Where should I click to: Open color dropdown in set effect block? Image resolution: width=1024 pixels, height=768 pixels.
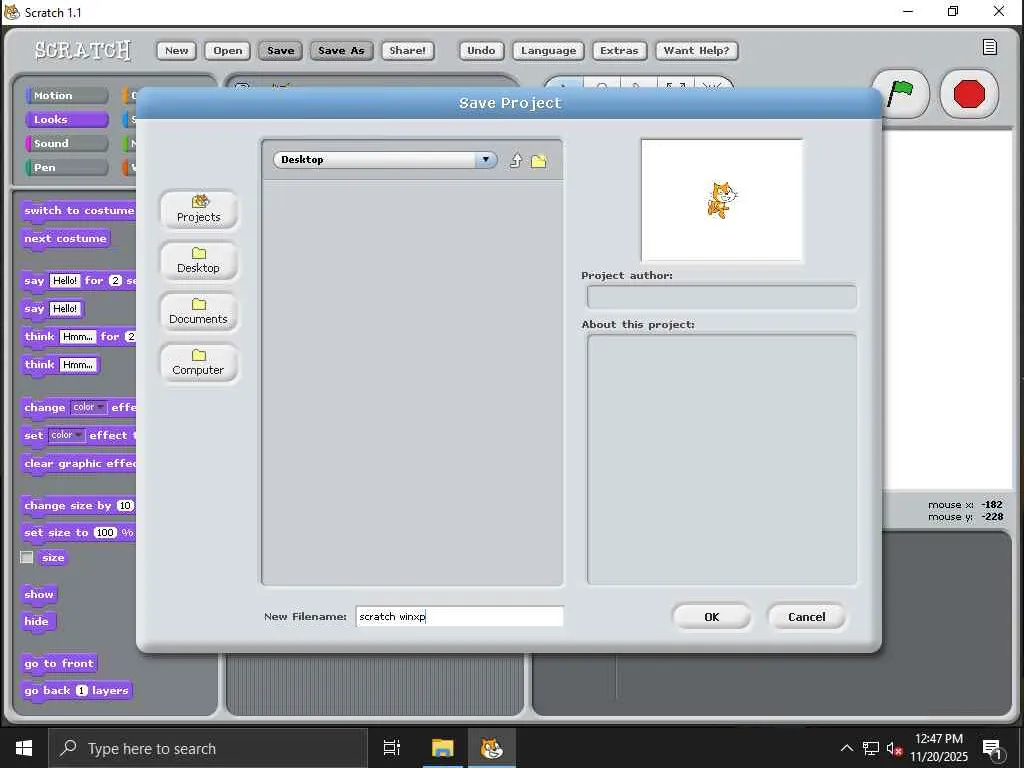[x=67, y=435]
